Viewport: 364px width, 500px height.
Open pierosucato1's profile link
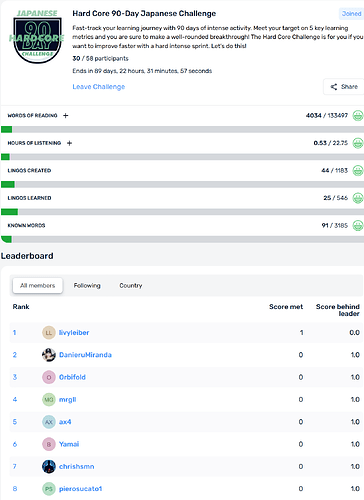[80, 489]
